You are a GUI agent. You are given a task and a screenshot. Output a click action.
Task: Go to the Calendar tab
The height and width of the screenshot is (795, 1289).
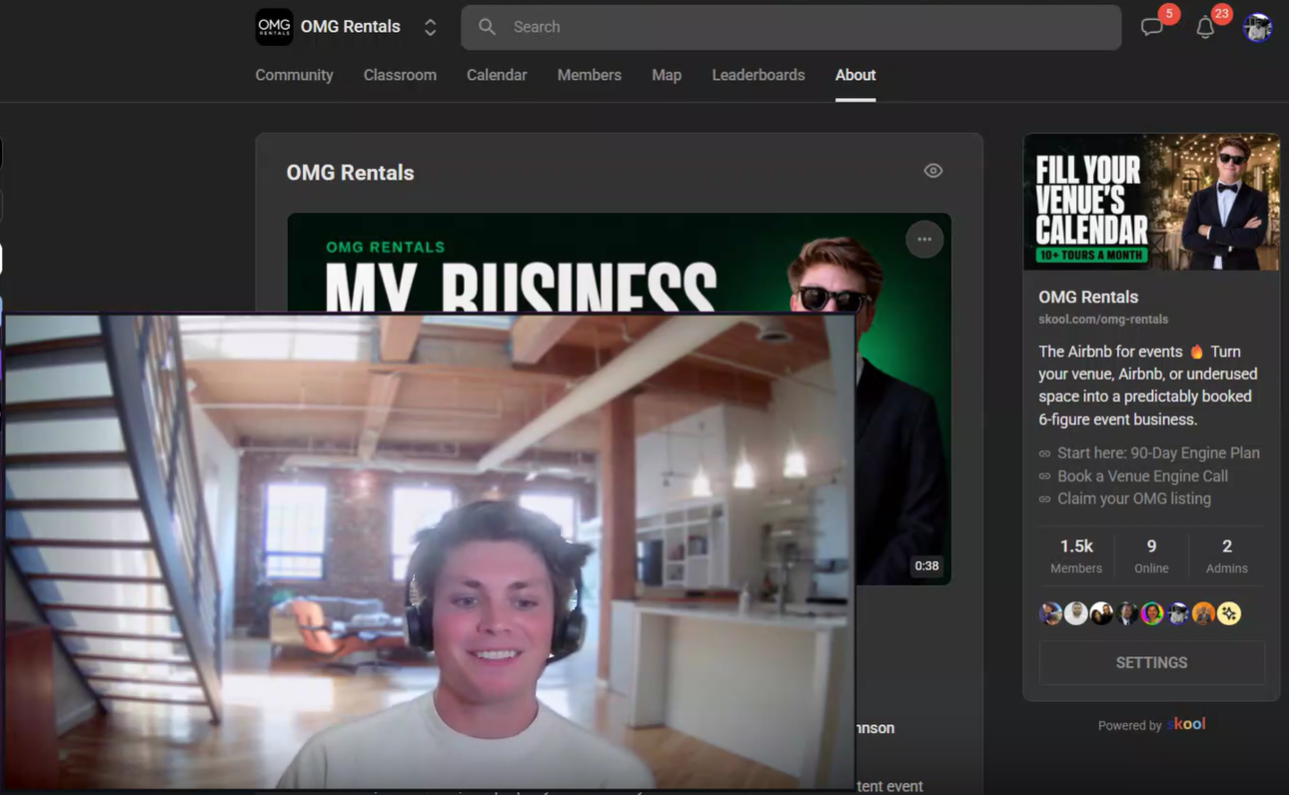(497, 75)
